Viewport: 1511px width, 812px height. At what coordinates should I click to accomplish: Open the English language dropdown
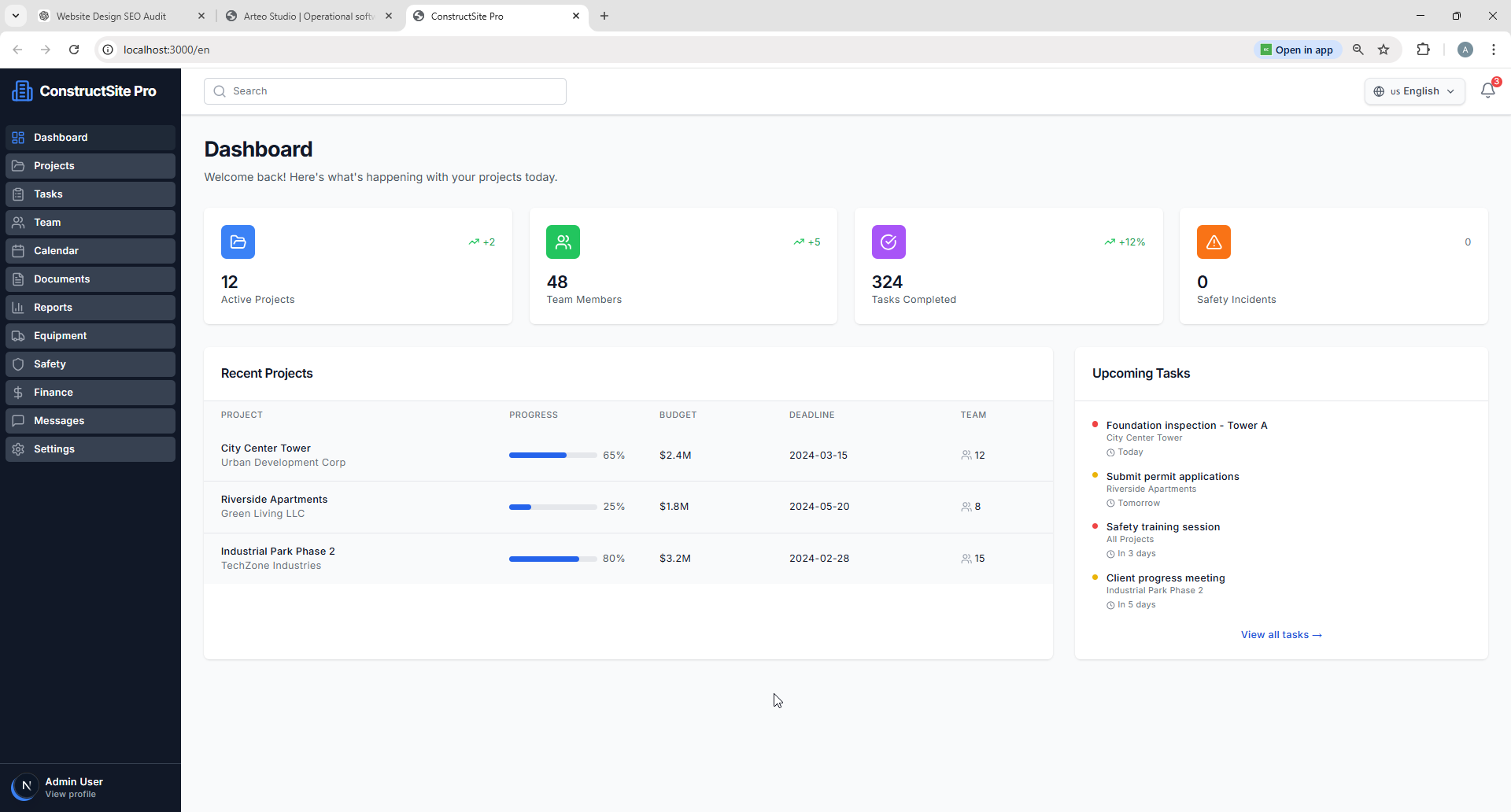pos(1414,91)
